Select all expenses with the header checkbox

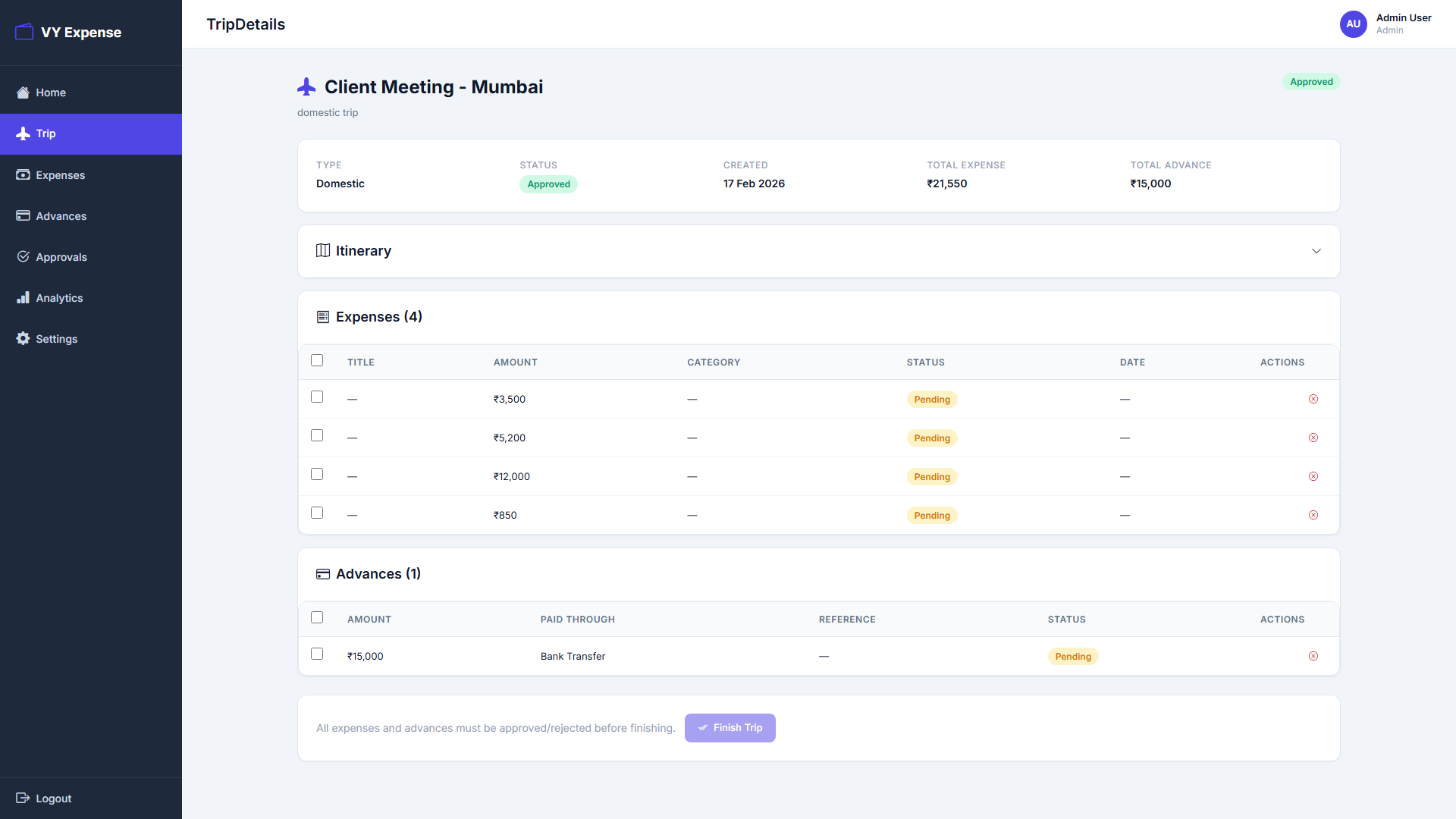[x=317, y=360]
